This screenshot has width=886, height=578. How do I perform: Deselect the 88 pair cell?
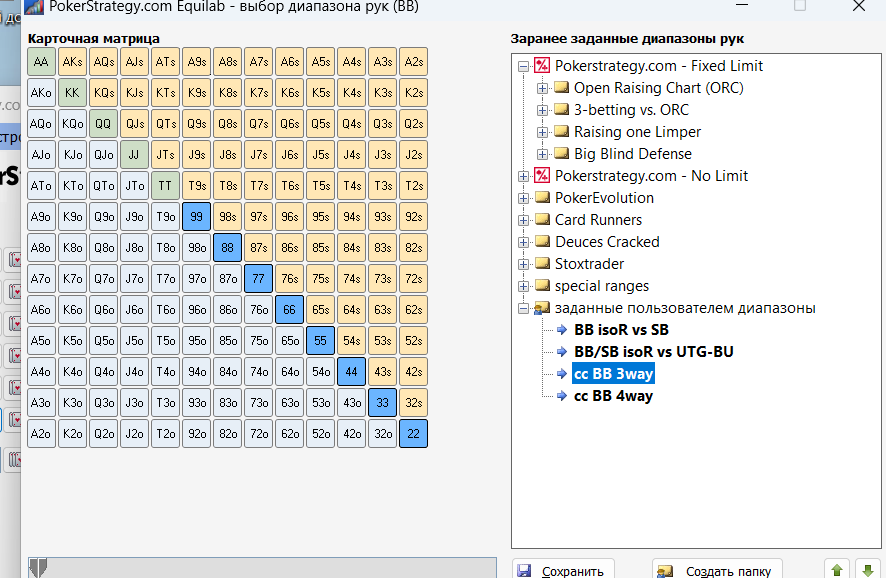click(x=228, y=247)
